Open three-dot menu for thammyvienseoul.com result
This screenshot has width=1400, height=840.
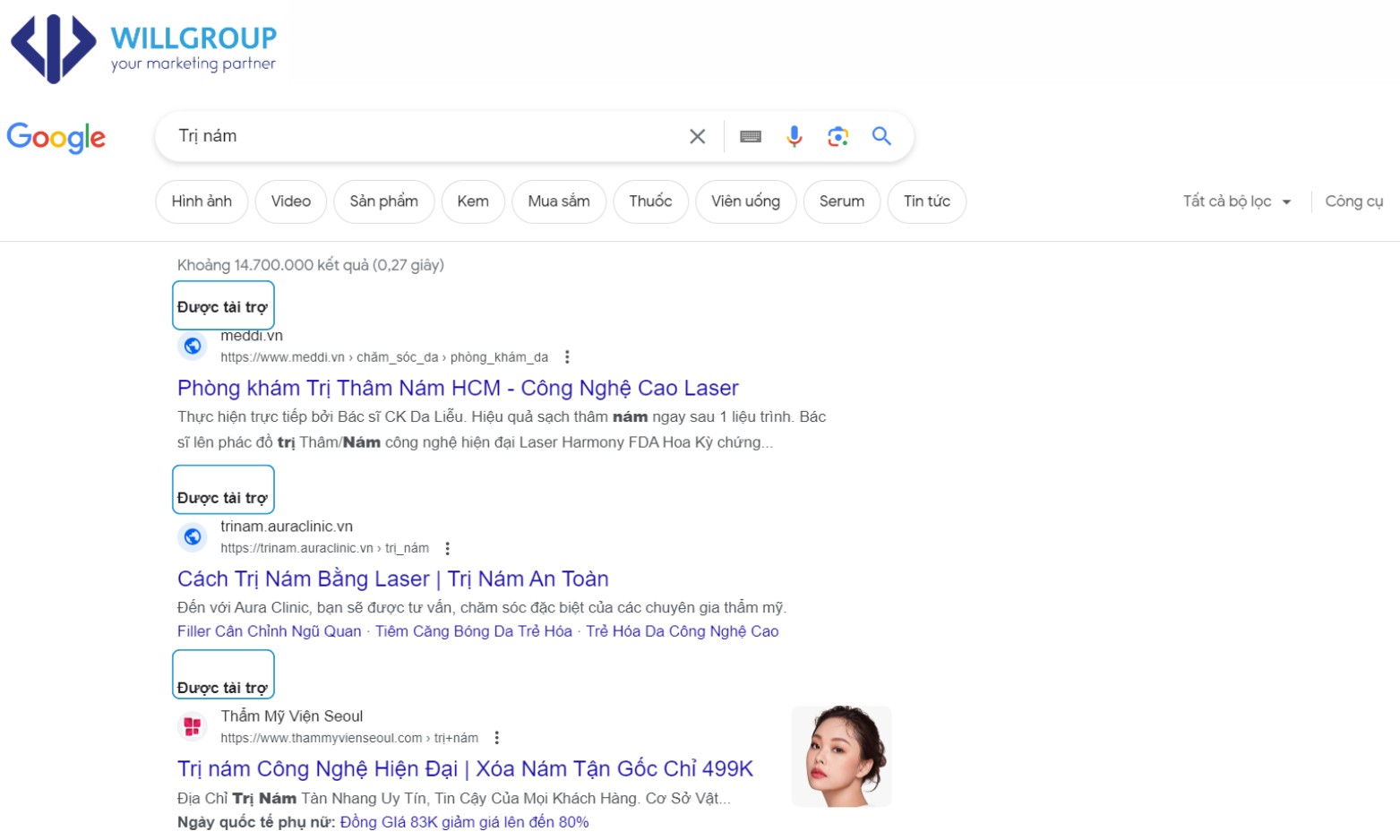click(496, 738)
